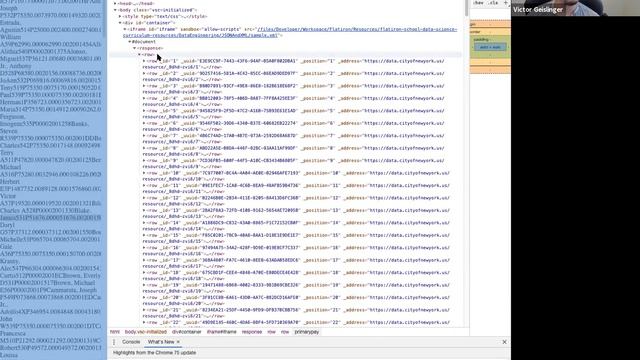The image size is (640, 360).
Task: Collapse the iframe element node
Action: point(125,29)
